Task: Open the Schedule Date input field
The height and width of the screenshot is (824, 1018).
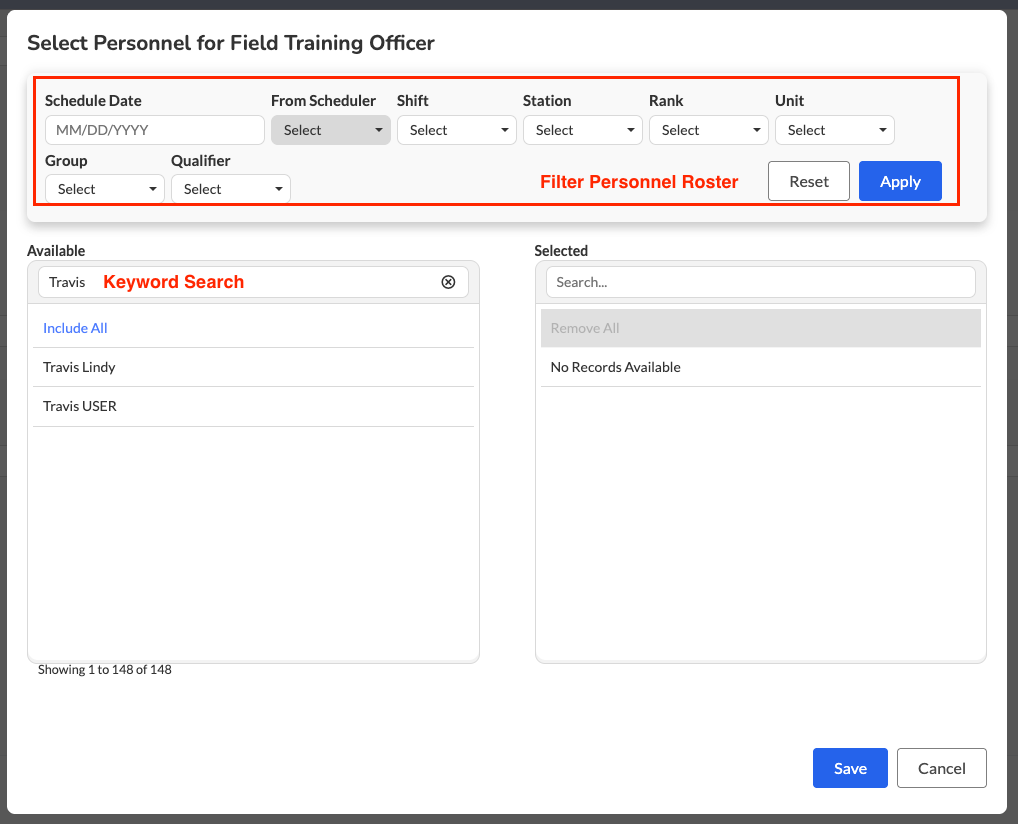Action: (155, 130)
